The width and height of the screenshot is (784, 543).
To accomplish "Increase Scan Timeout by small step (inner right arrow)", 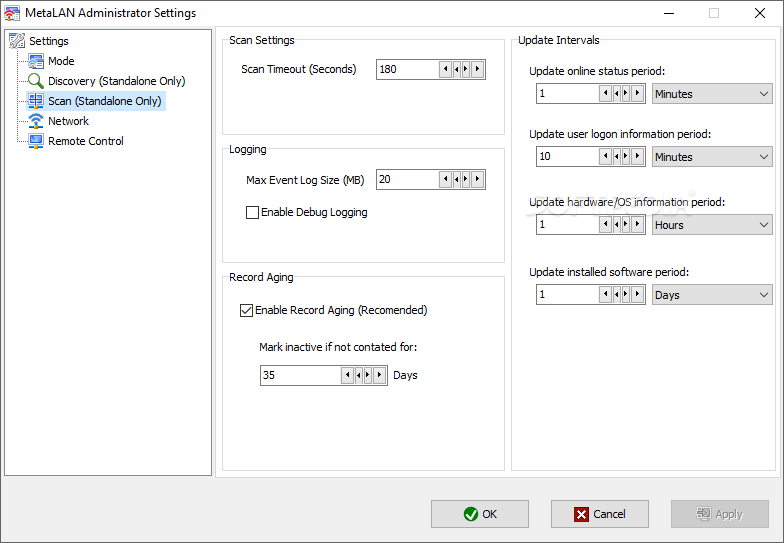I will click(x=466, y=69).
